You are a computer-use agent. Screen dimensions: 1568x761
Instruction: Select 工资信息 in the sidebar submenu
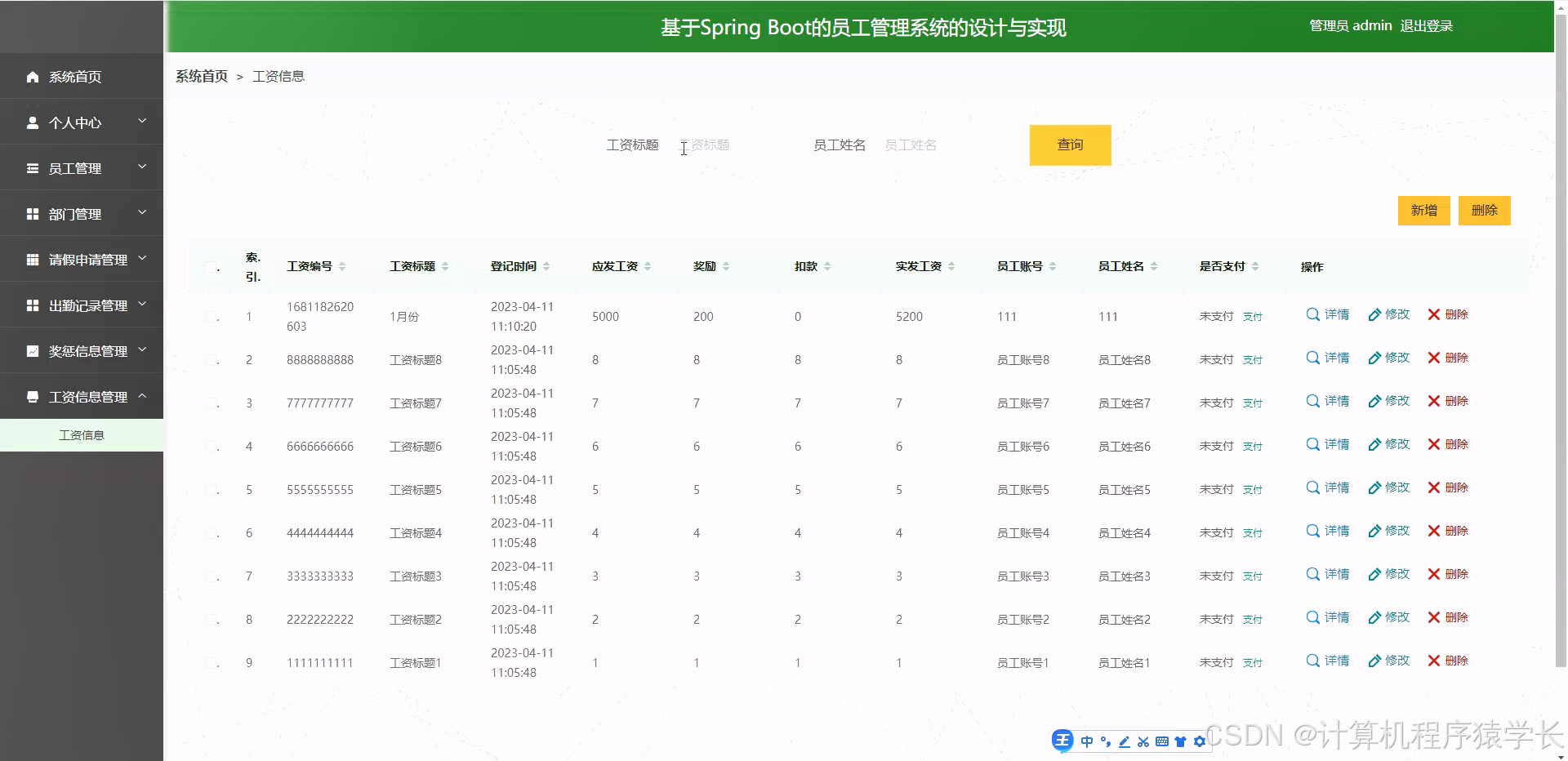[82, 434]
